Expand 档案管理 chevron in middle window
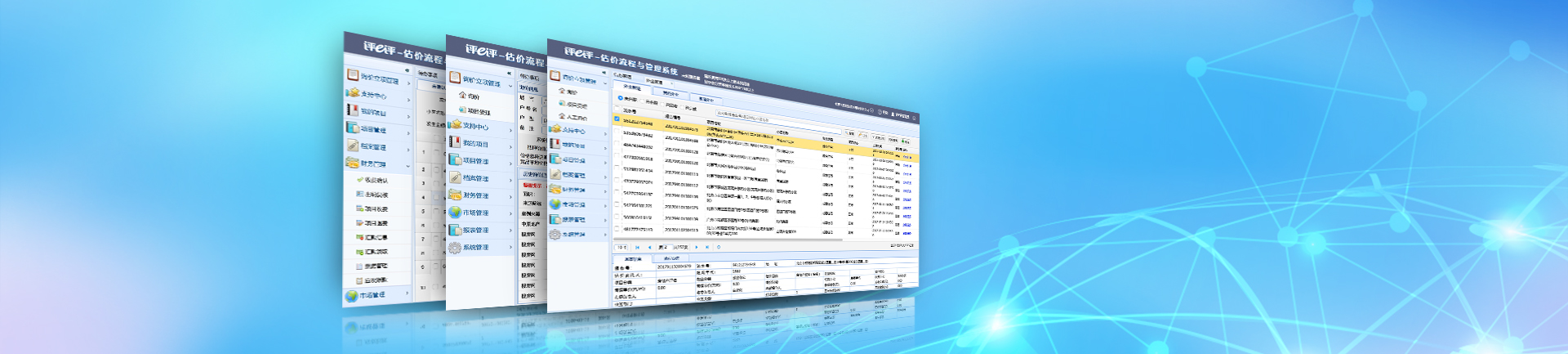The height and width of the screenshot is (354, 1568). (511, 181)
